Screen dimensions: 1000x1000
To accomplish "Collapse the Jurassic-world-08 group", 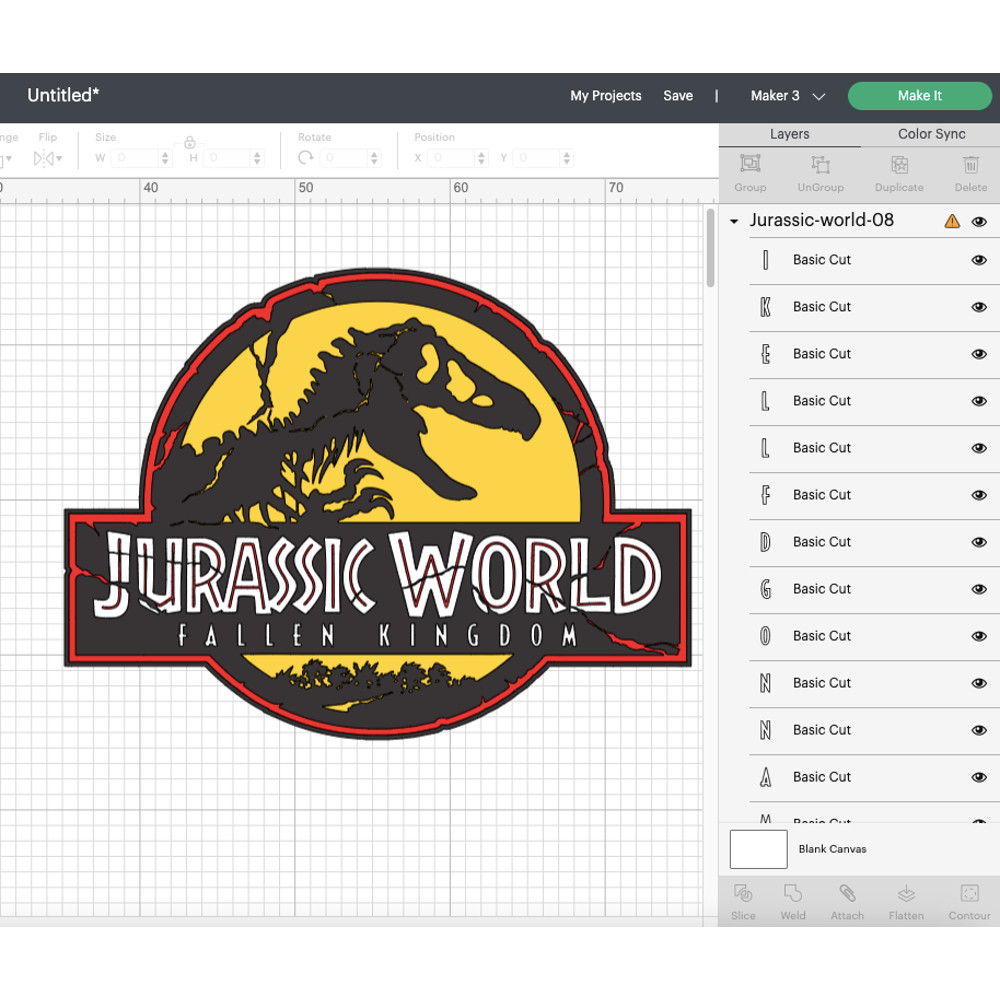I will [x=735, y=221].
